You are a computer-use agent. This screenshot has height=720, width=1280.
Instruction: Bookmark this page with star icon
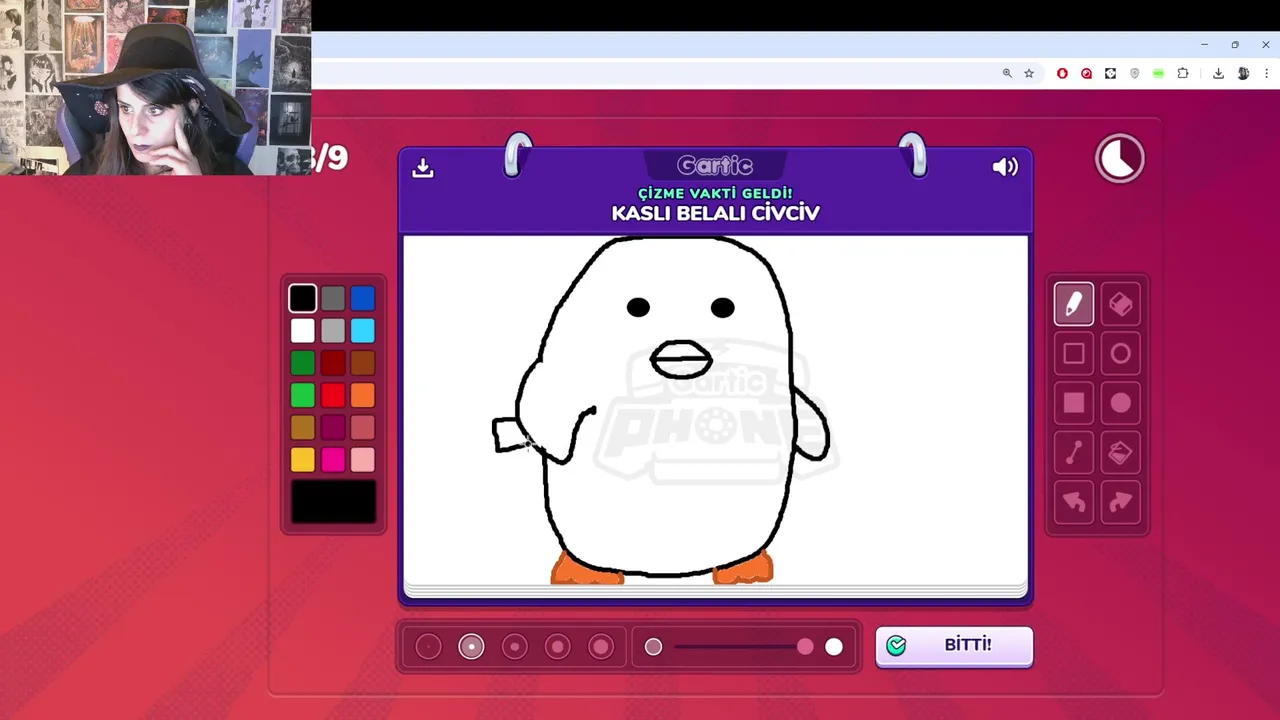click(x=1029, y=73)
